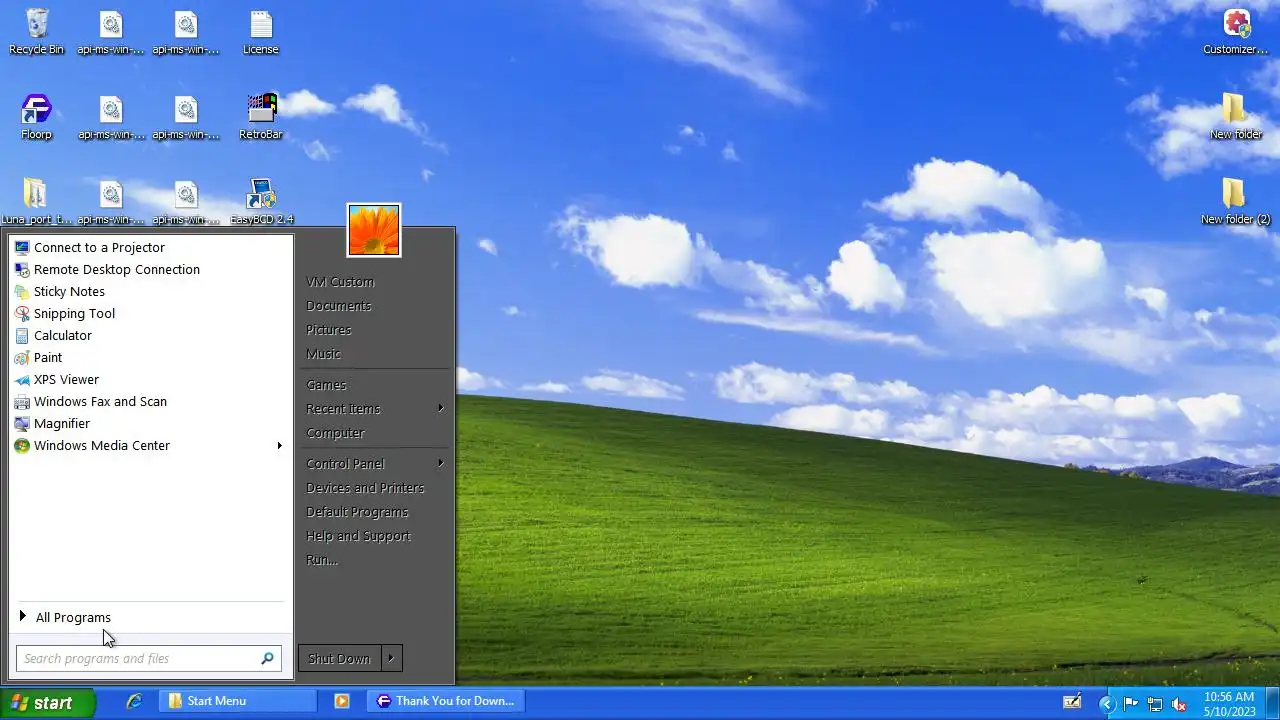Open Computer from the Start menu
The image size is (1280, 720).
(x=336, y=433)
